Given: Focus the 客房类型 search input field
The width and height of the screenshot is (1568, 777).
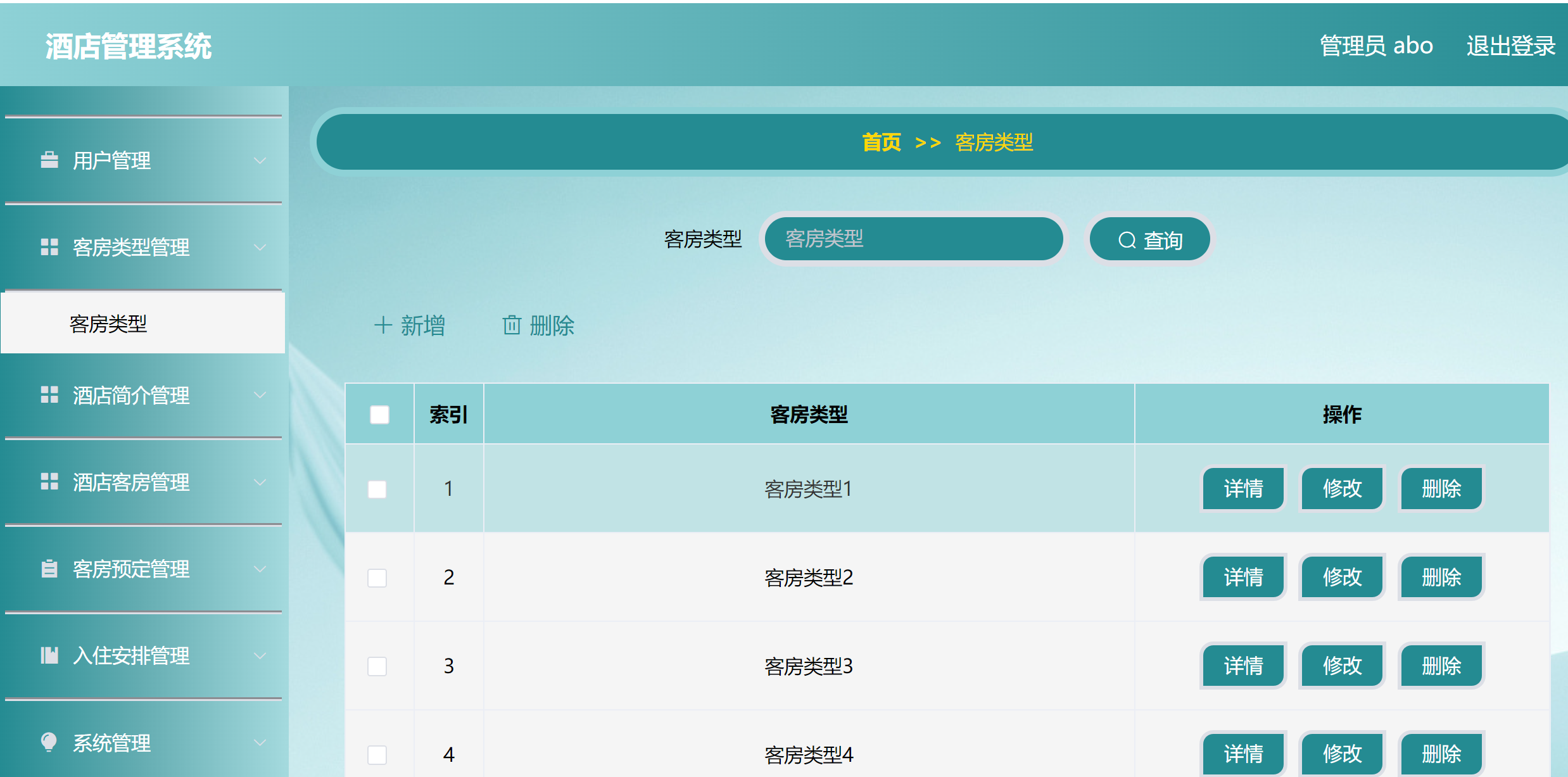Looking at the screenshot, I should click(913, 239).
